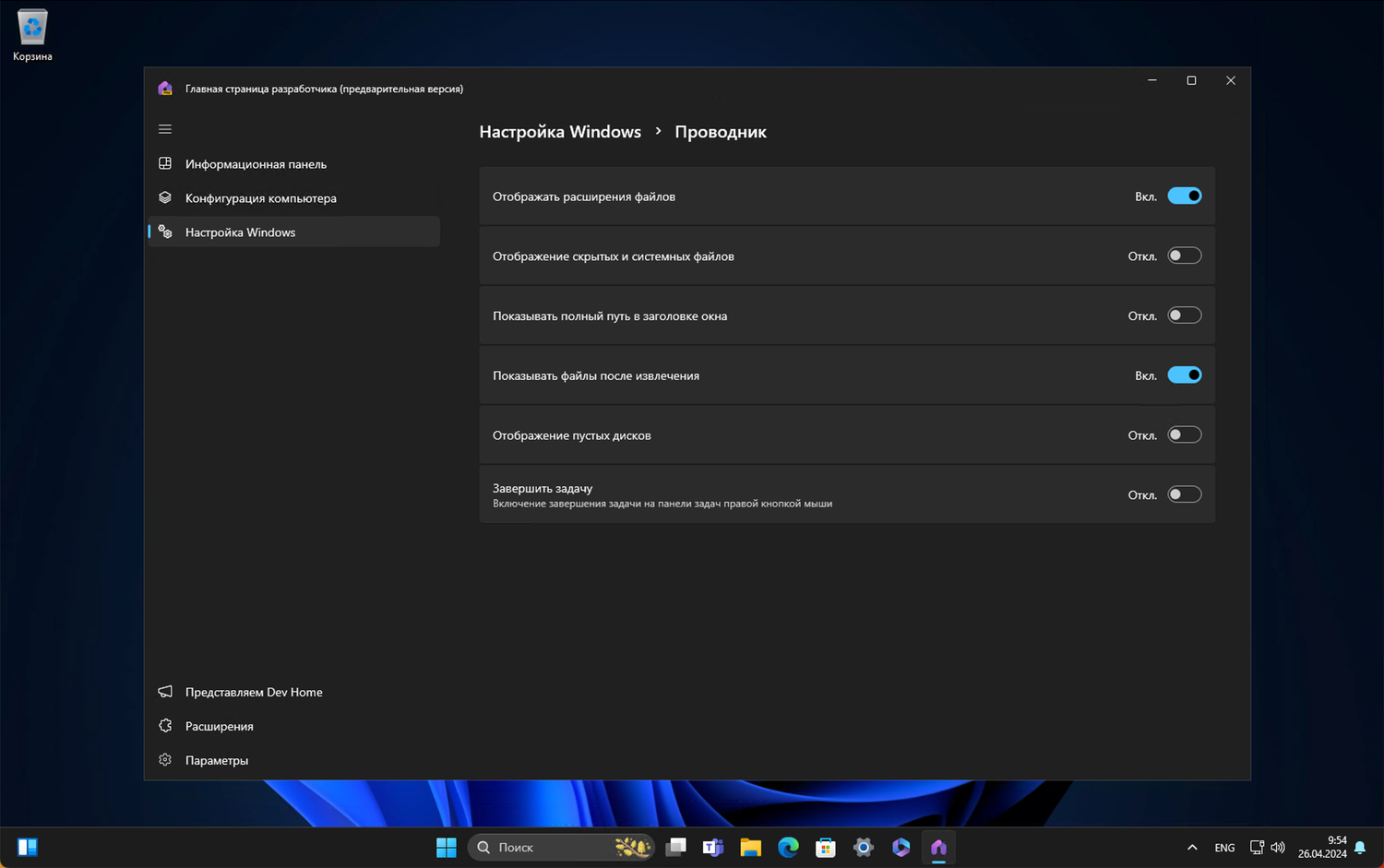Click the Параметры gear icon
This screenshot has height=868, width=1384.
coord(165,760)
